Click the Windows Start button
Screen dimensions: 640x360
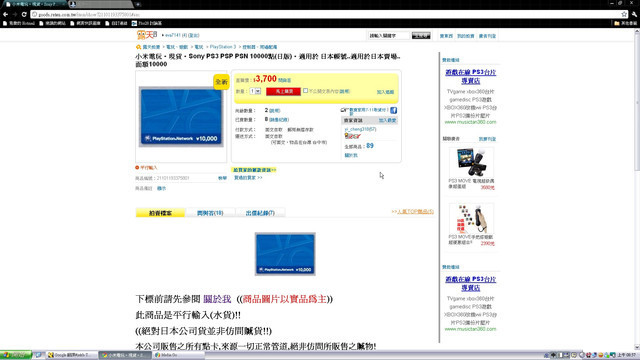point(16,355)
